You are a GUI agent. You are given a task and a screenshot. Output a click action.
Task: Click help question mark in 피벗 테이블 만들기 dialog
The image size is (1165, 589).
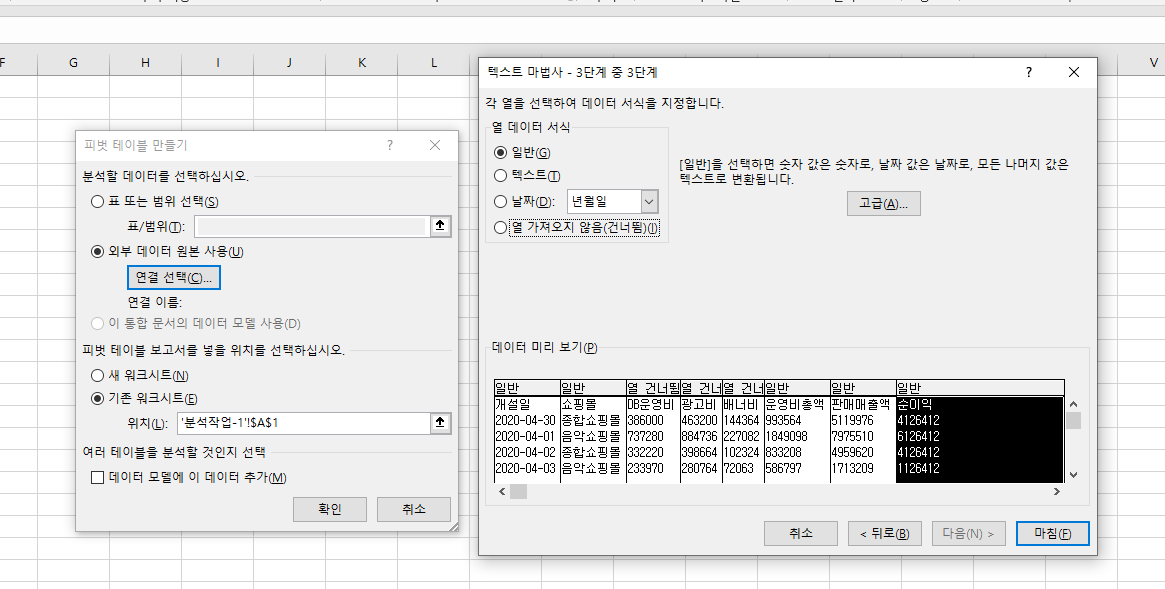coord(390,145)
